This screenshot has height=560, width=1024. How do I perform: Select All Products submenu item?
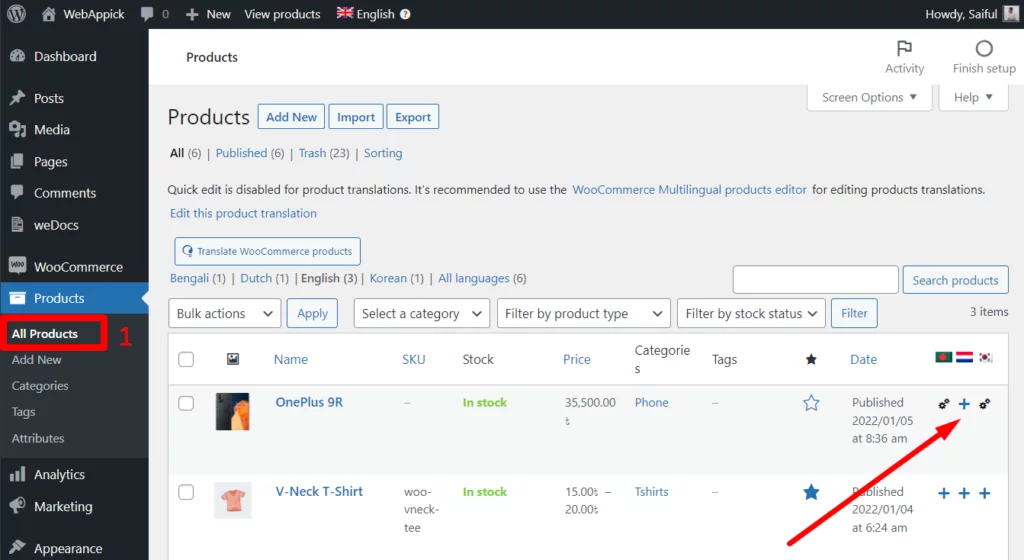(x=44, y=334)
